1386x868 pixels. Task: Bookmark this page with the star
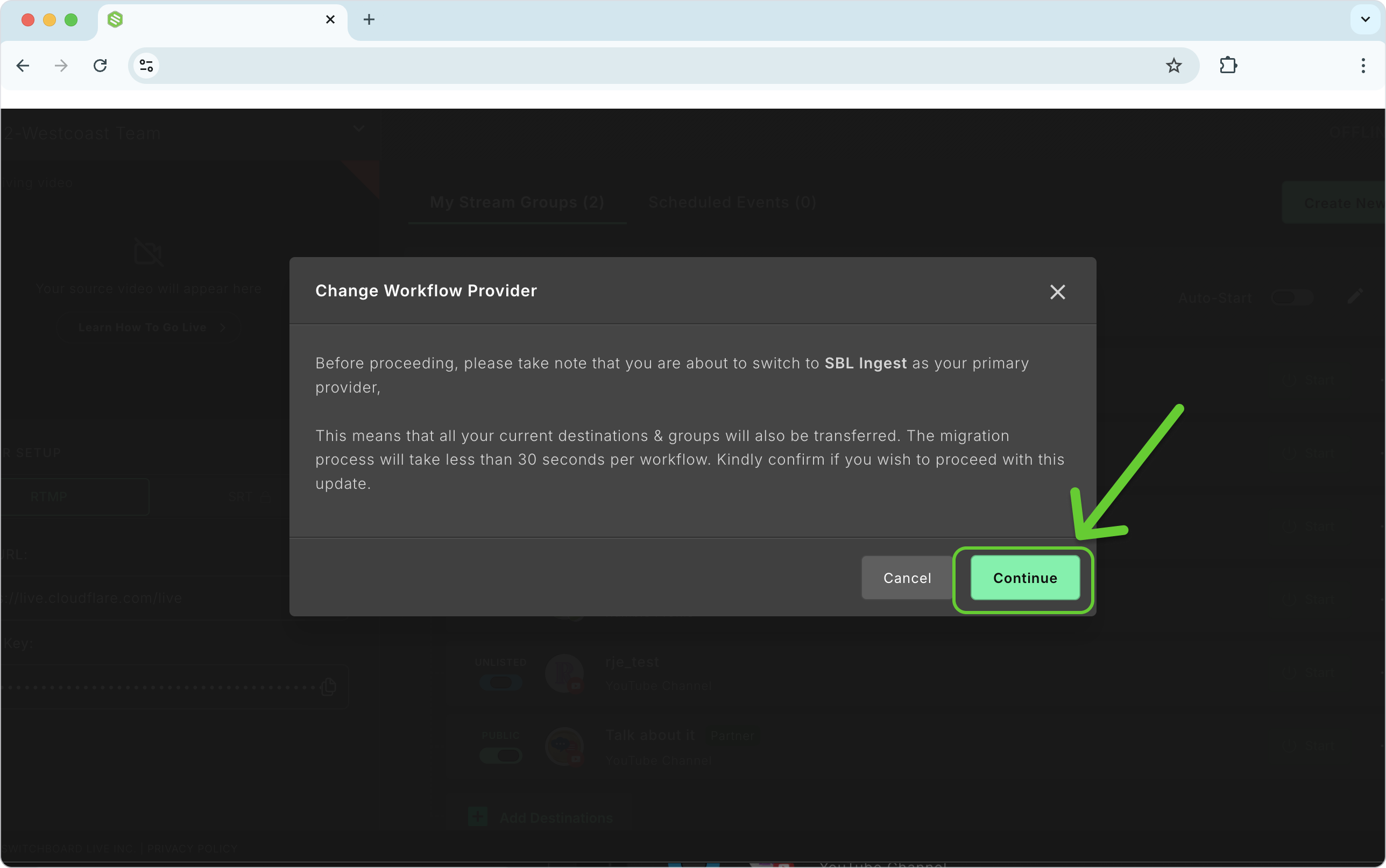point(1173,66)
